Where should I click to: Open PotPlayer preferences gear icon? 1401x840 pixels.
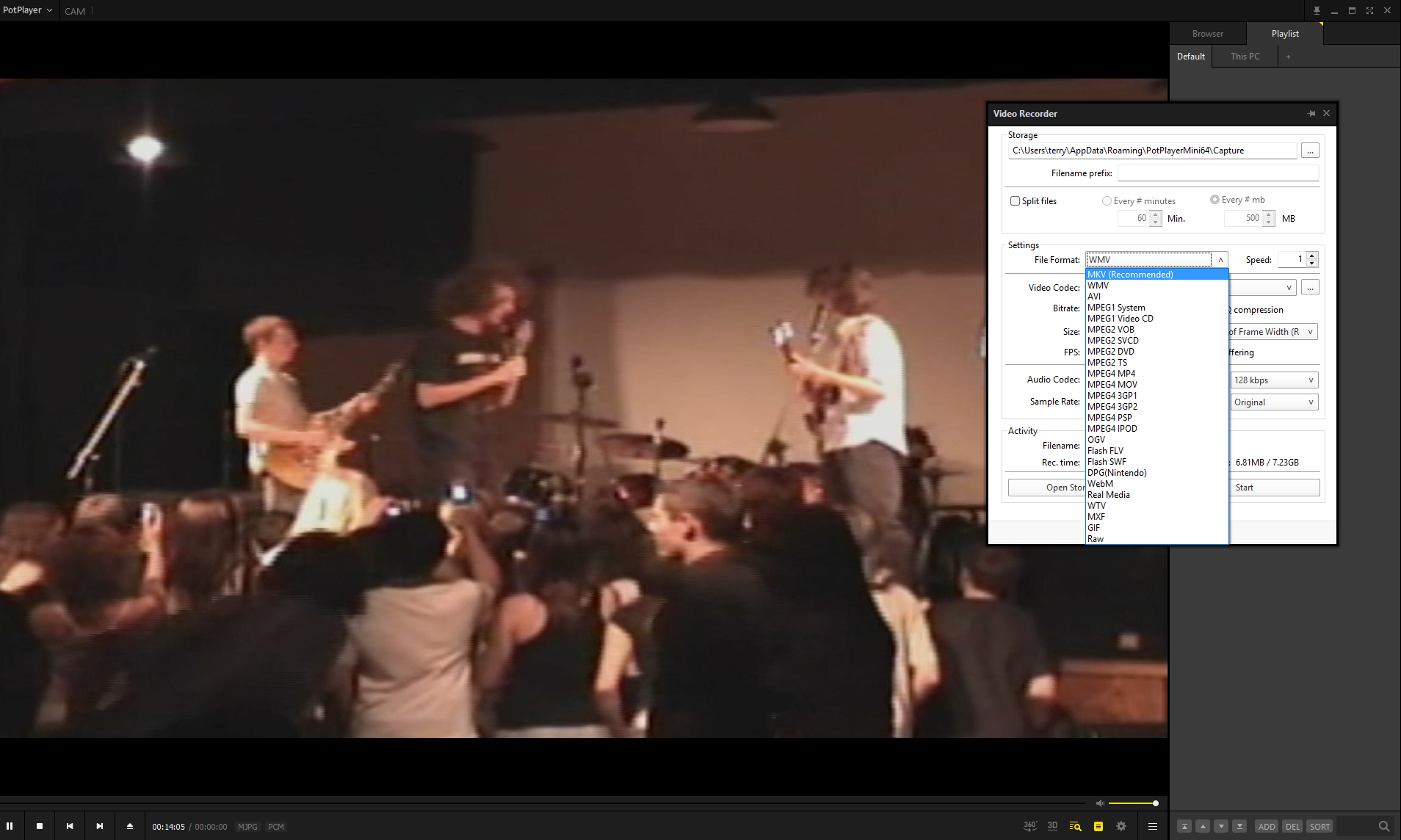1122,825
